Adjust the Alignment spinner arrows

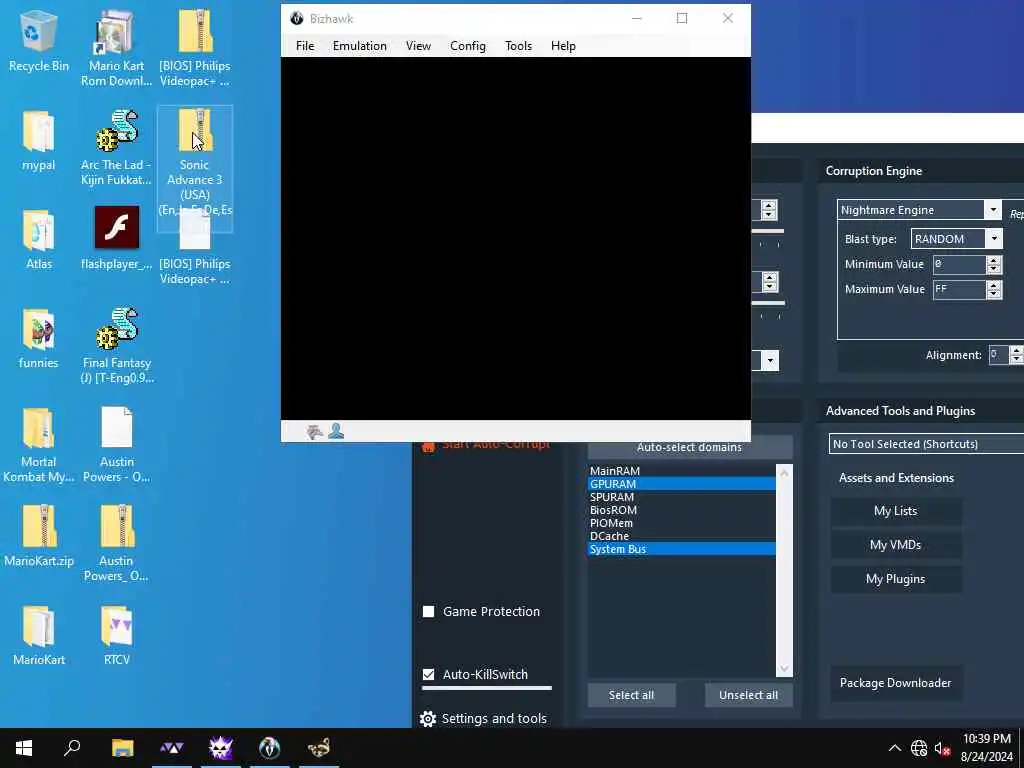tap(1016, 355)
